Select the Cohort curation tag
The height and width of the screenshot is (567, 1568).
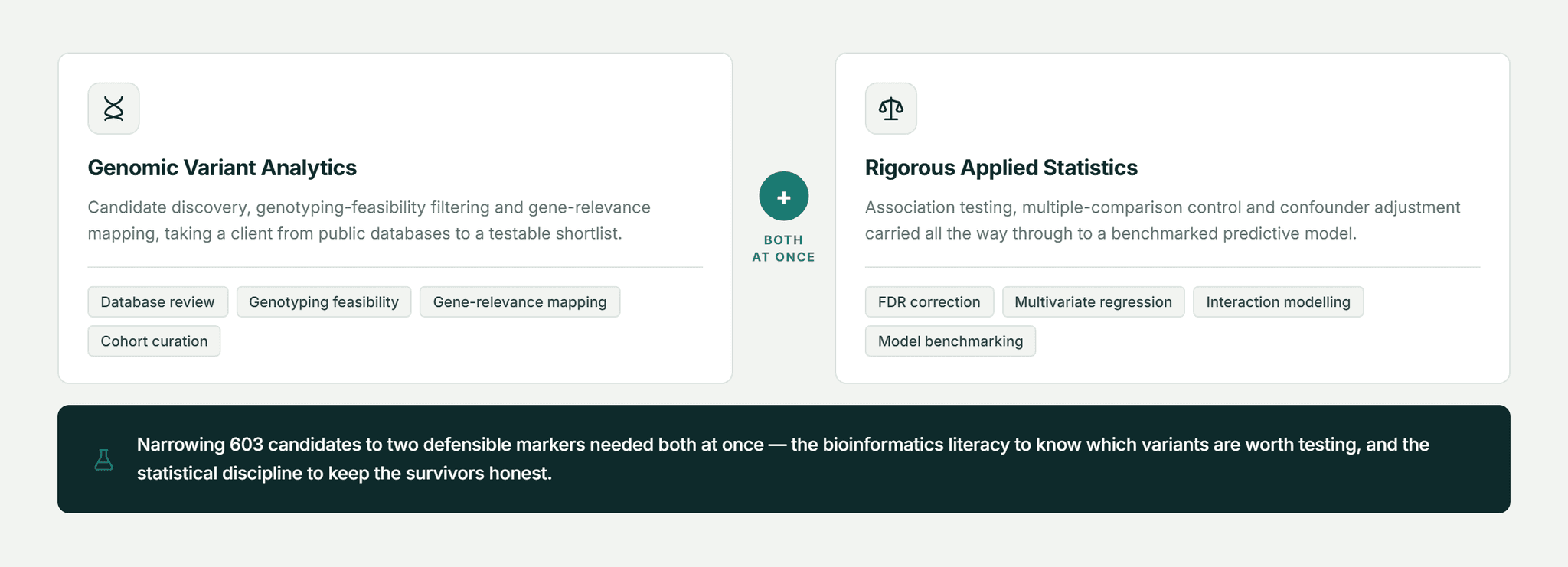click(x=154, y=341)
